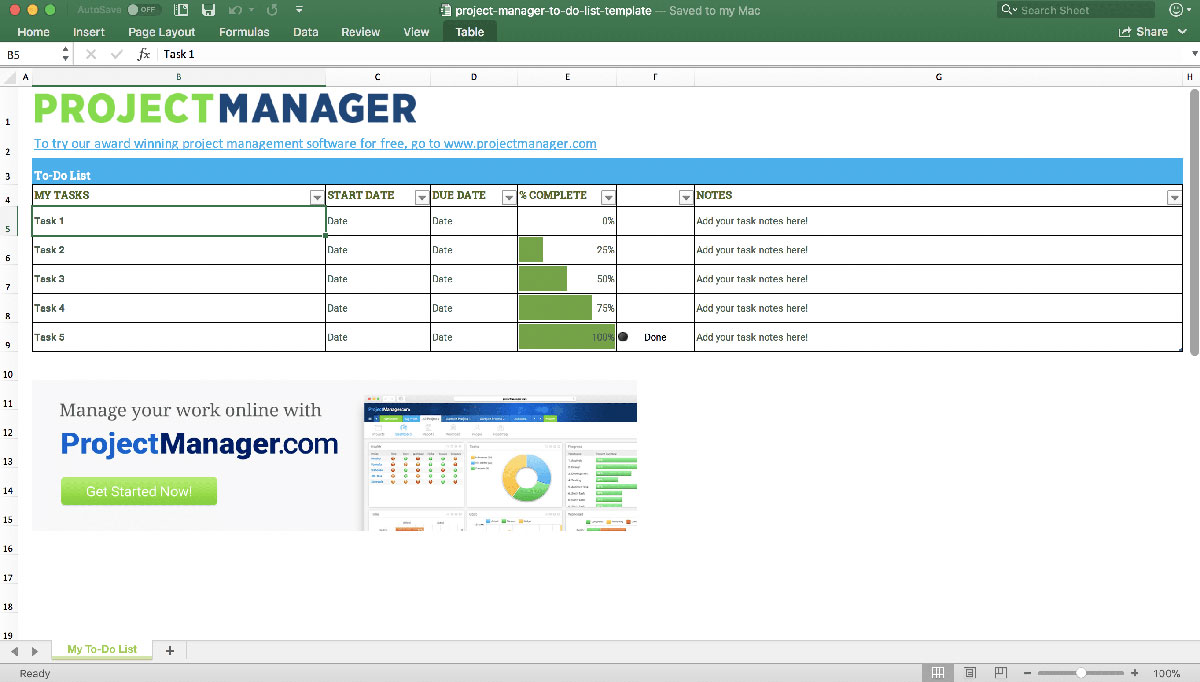Open the projectmanager.com free trial link
This screenshot has width=1200, height=682.
[315, 143]
